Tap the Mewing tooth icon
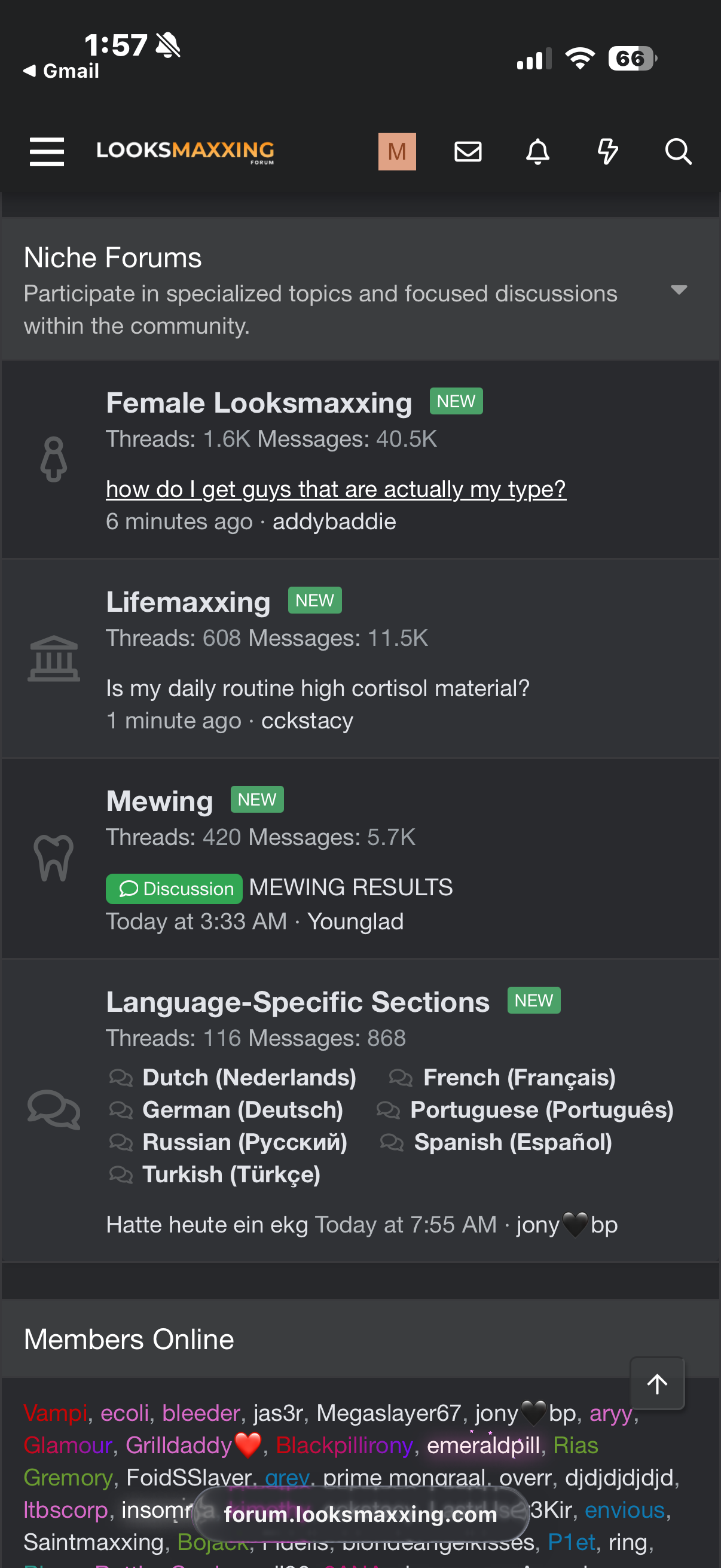 (54, 858)
